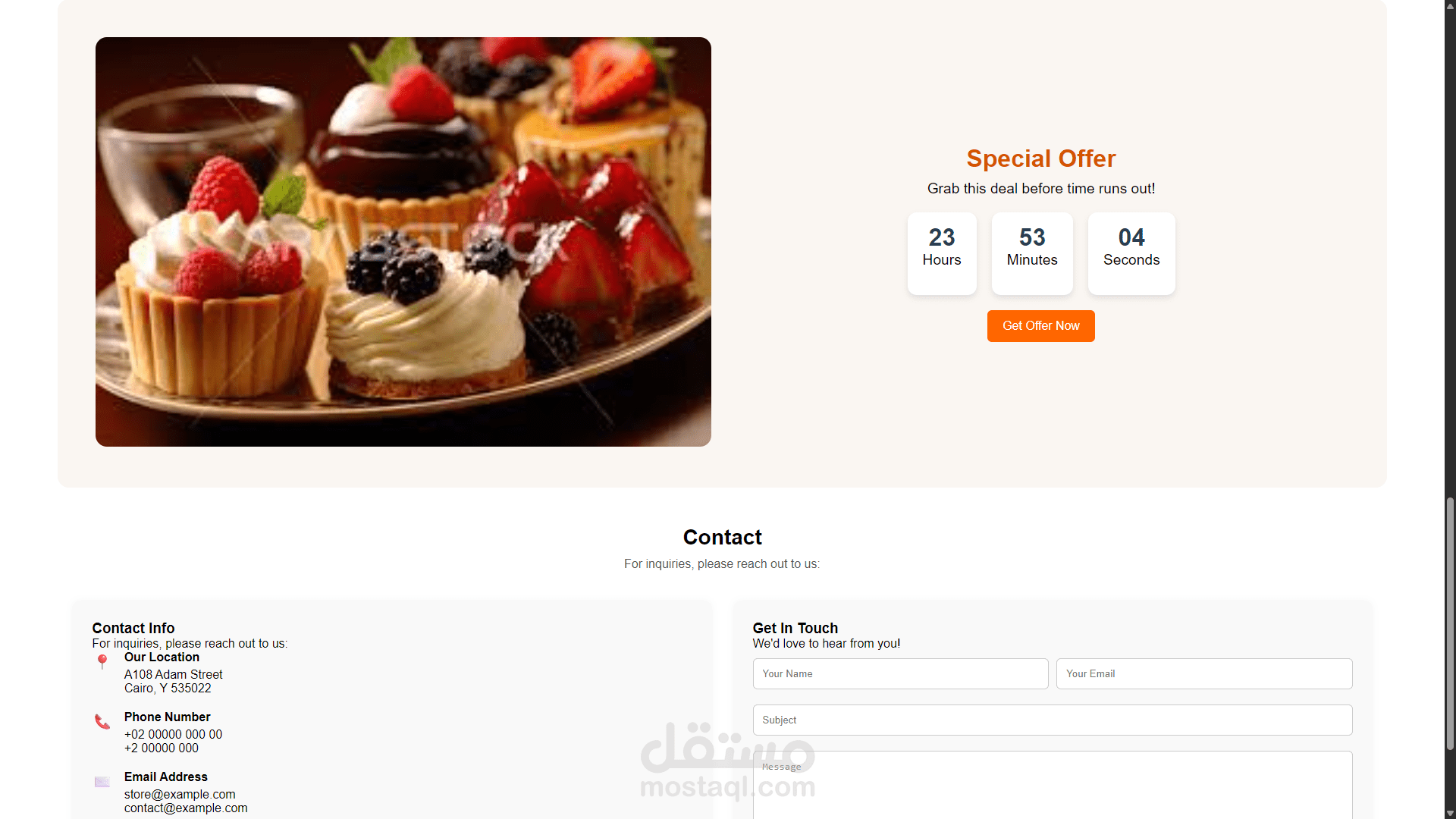Click the store@example.com email address
This screenshot has width=1456, height=819.
coord(180,794)
